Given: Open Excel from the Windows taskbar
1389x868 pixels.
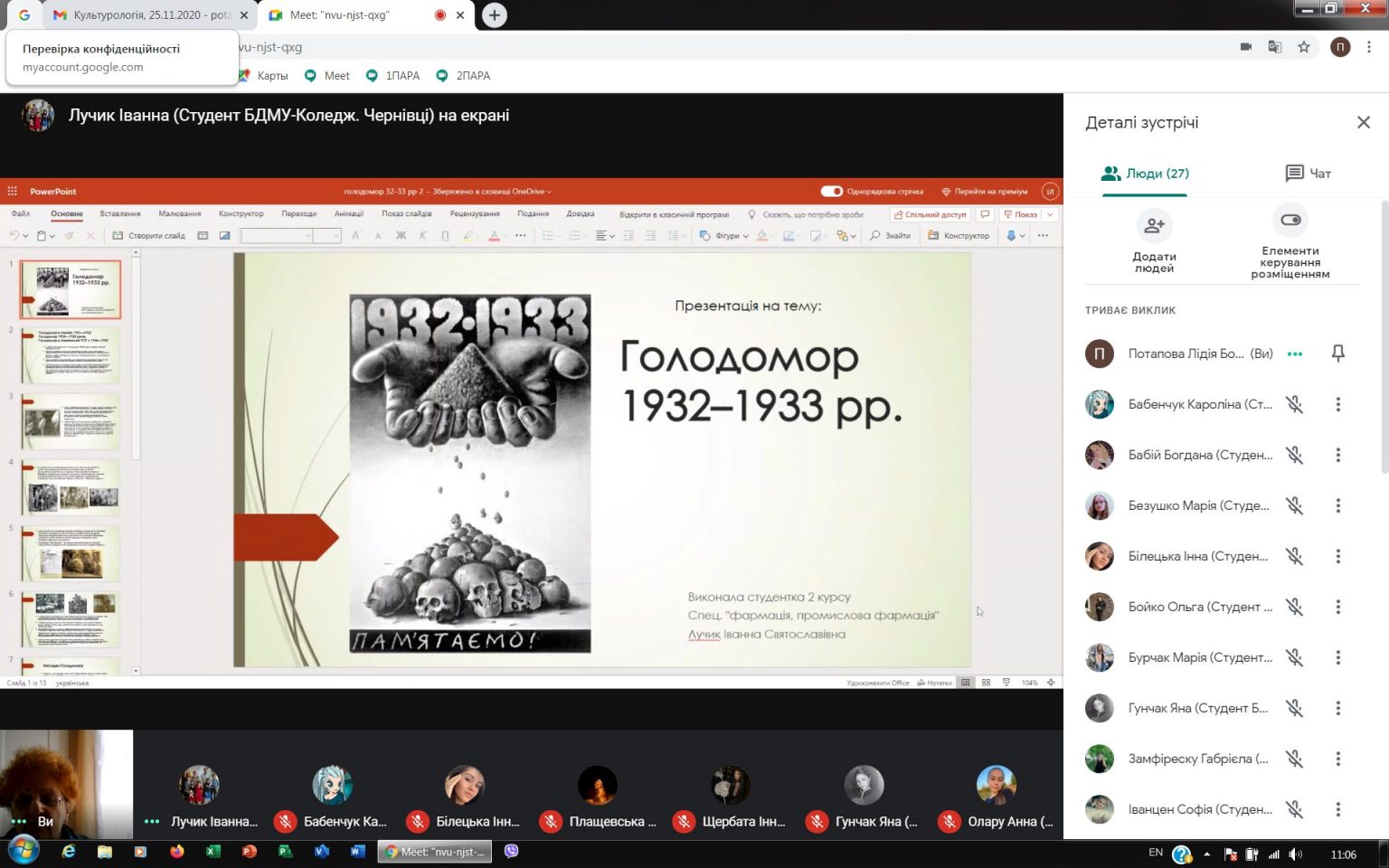Looking at the screenshot, I should (213, 851).
